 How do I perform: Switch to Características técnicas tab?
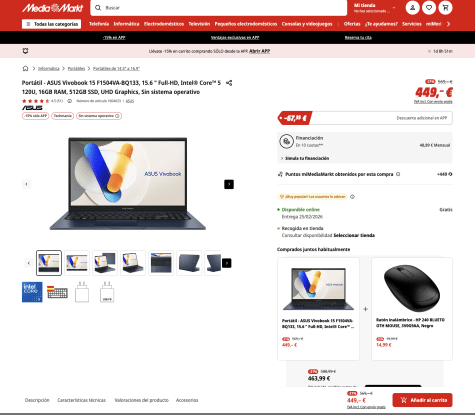(x=81, y=400)
